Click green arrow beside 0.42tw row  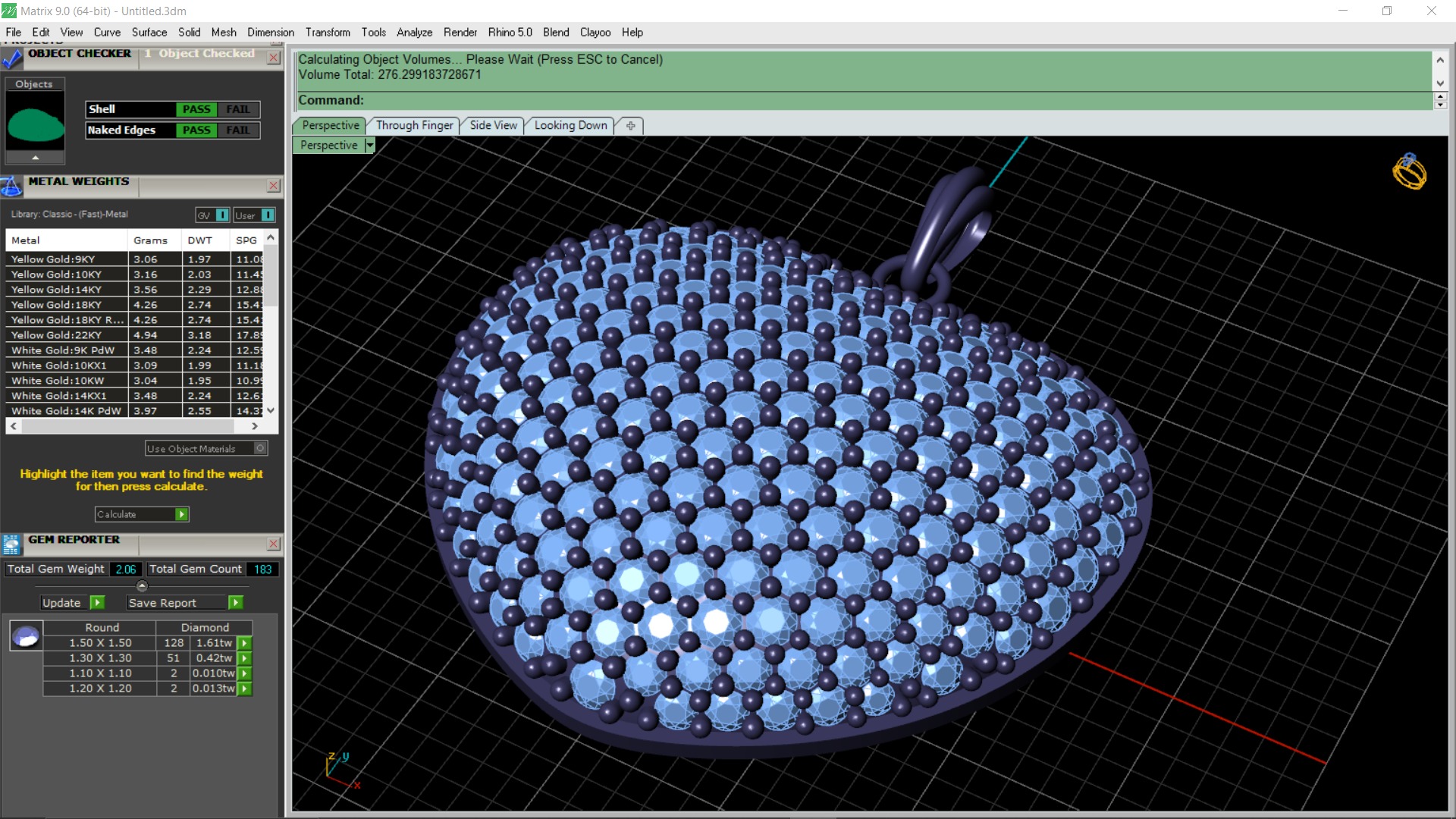click(244, 658)
